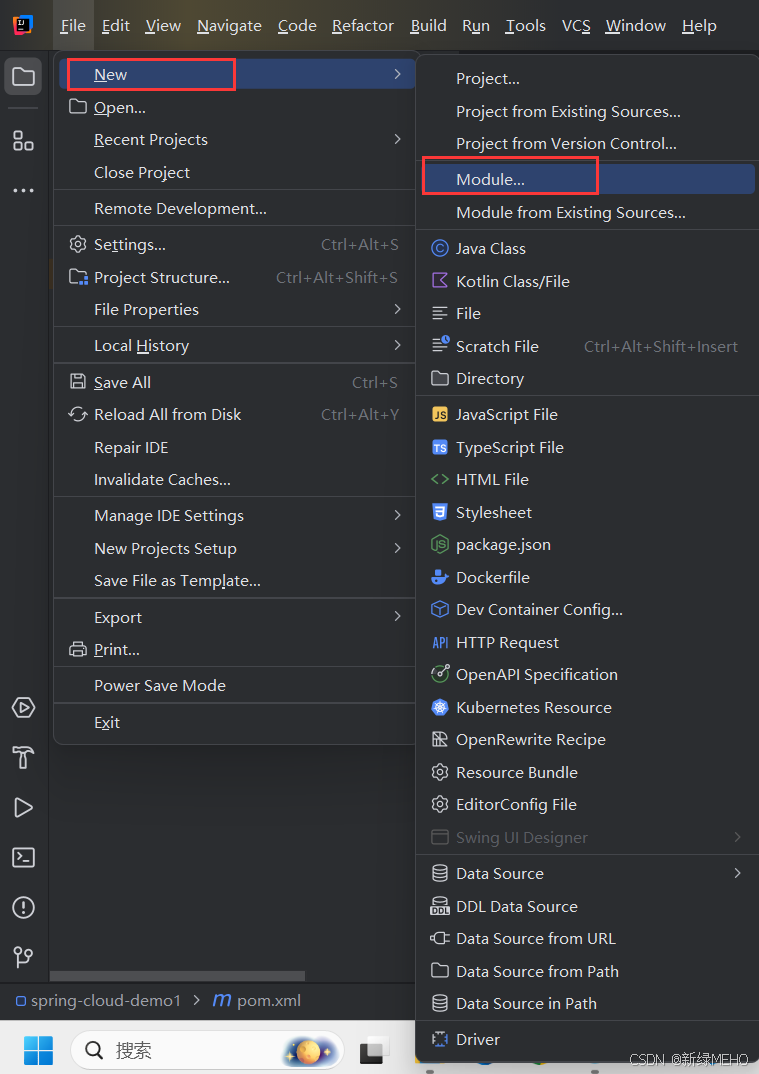The width and height of the screenshot is (759, 1074).
Task: Open the Run tool window icon
Action: click(x=23, y=807)
